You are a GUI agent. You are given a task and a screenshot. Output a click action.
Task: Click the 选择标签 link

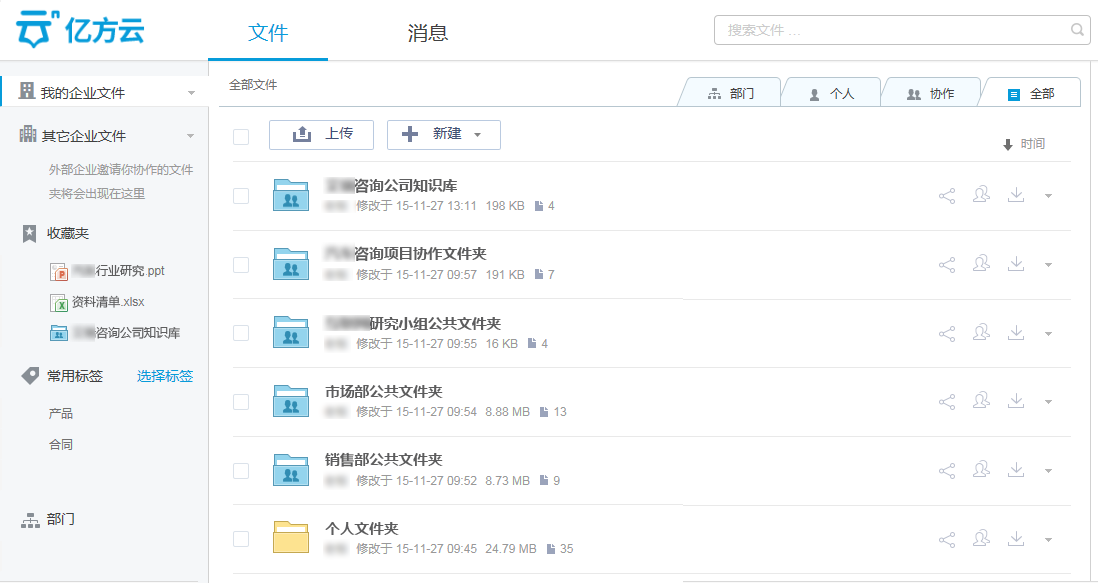165,376
